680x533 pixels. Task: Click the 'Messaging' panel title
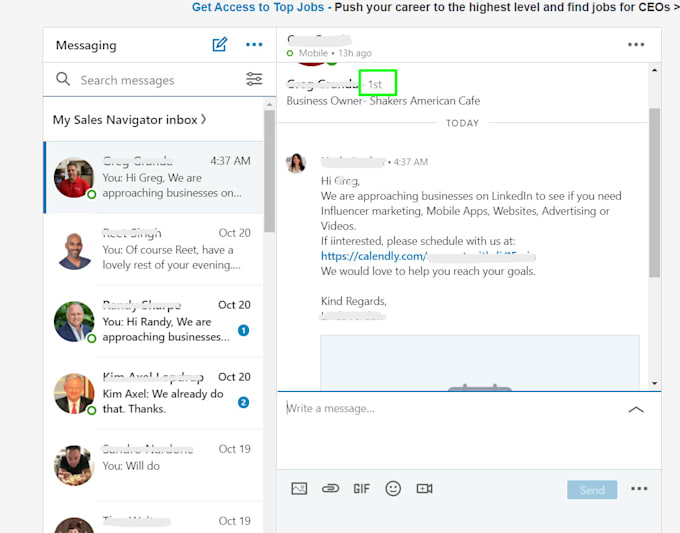tap(86, 45)
